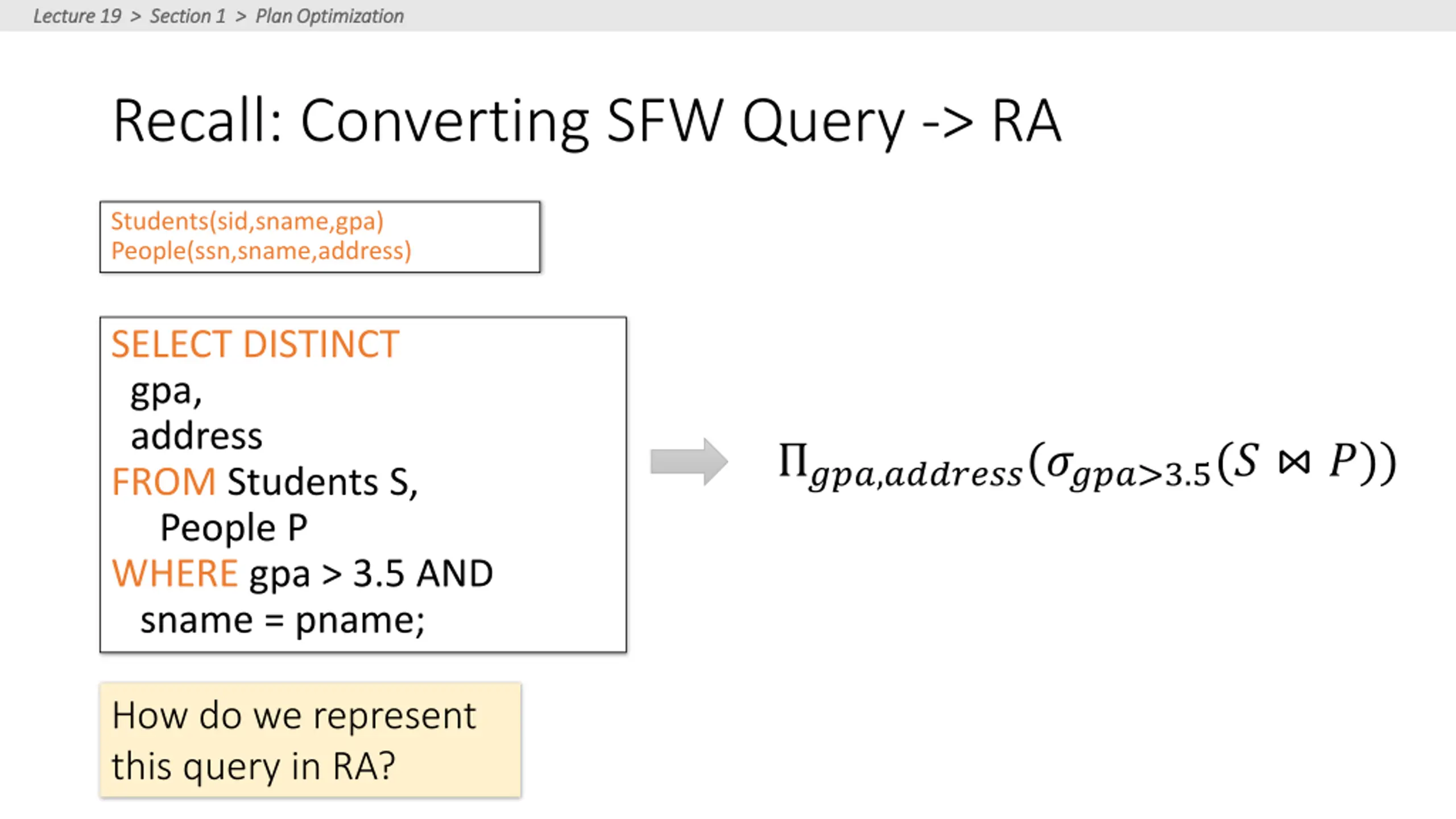The height and width of the screenshot is (819, 1456).
Task: Click the 'Section 1' breadcrumb text
Action: [188, 16]
